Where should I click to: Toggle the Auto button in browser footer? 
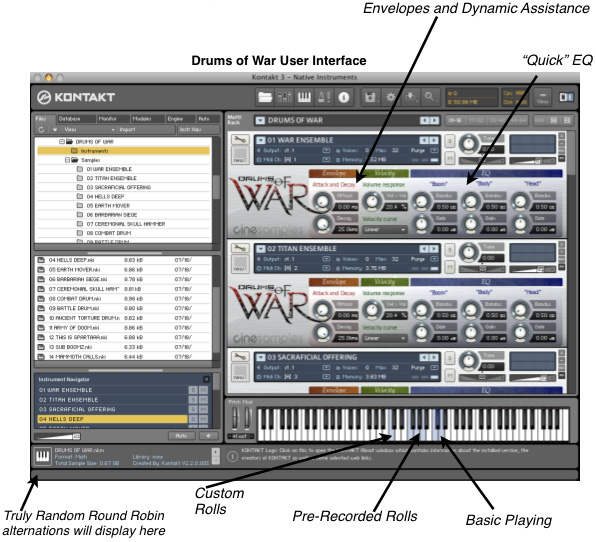click(181, 436)
